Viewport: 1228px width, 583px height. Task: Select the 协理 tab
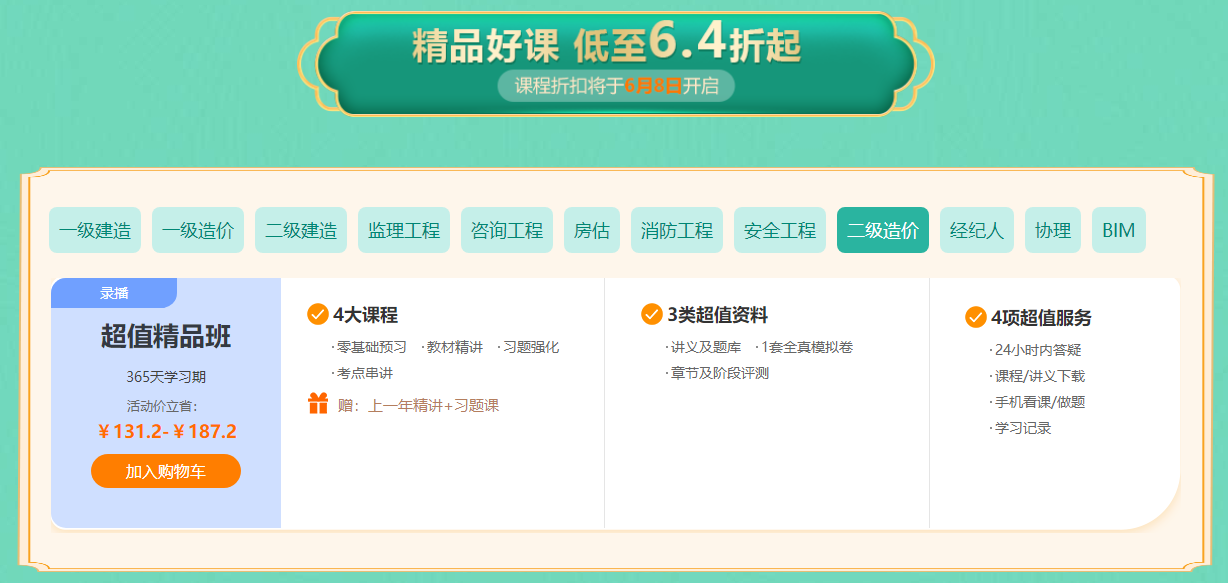[1053, 230]
